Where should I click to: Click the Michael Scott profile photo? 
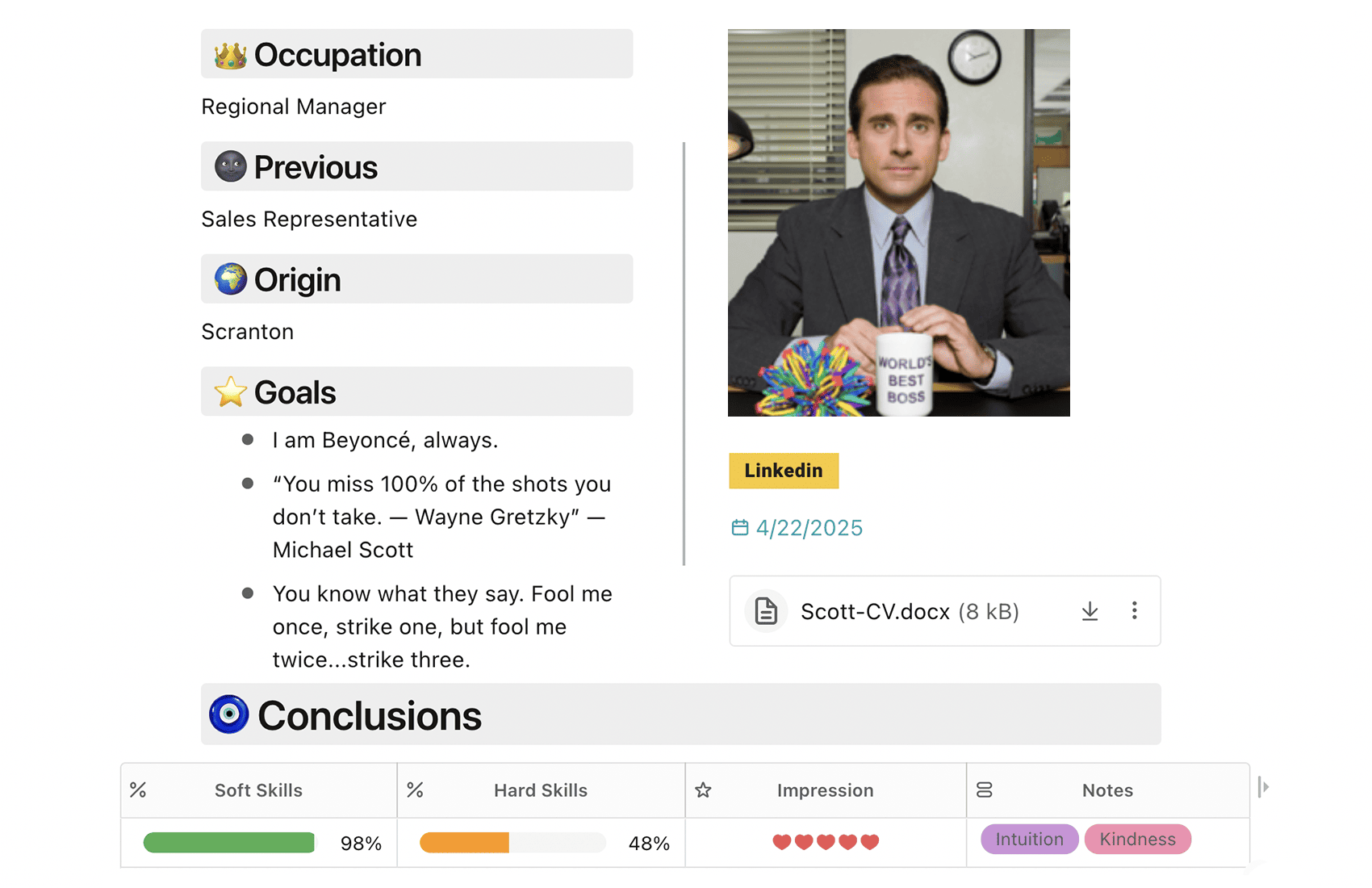898,223
